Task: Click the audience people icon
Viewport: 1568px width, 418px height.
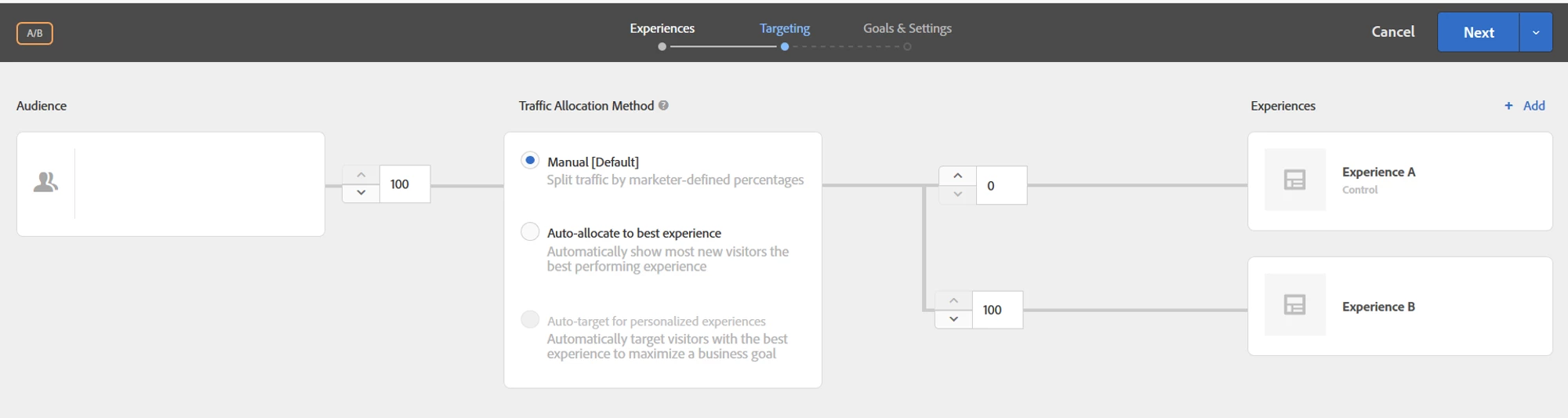Action: tap(45, 183)
